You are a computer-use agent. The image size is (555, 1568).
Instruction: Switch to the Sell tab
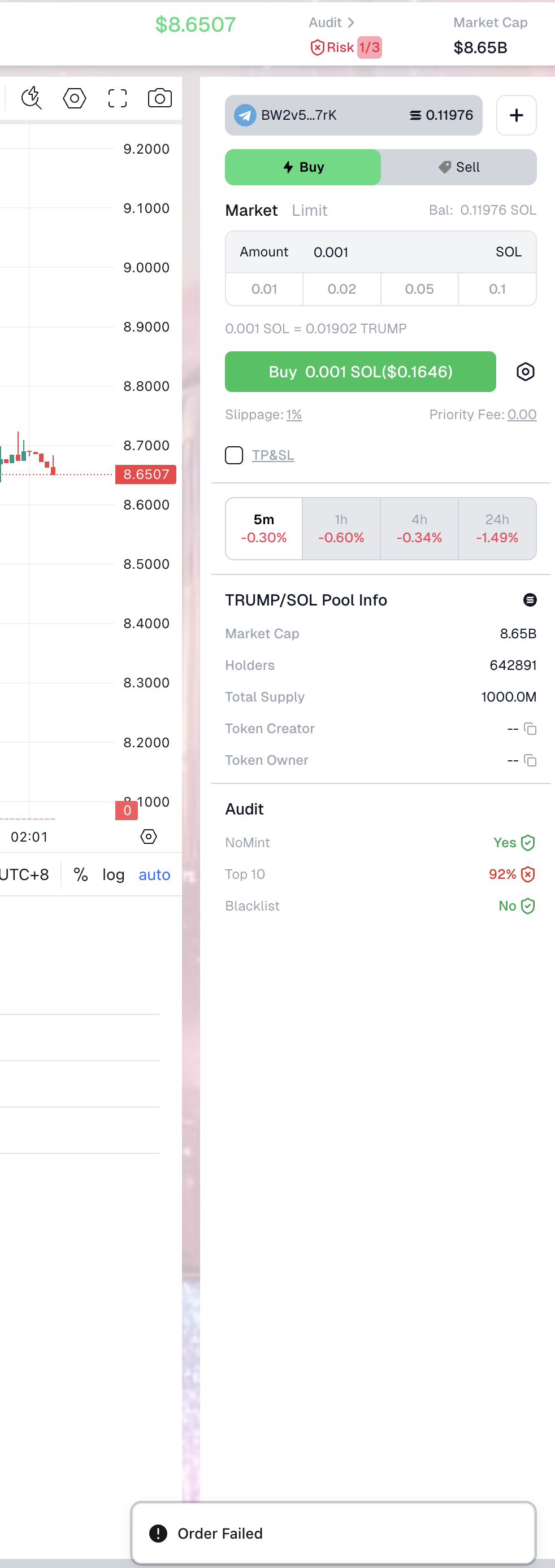pyautogui.click(x=459, y=167)
